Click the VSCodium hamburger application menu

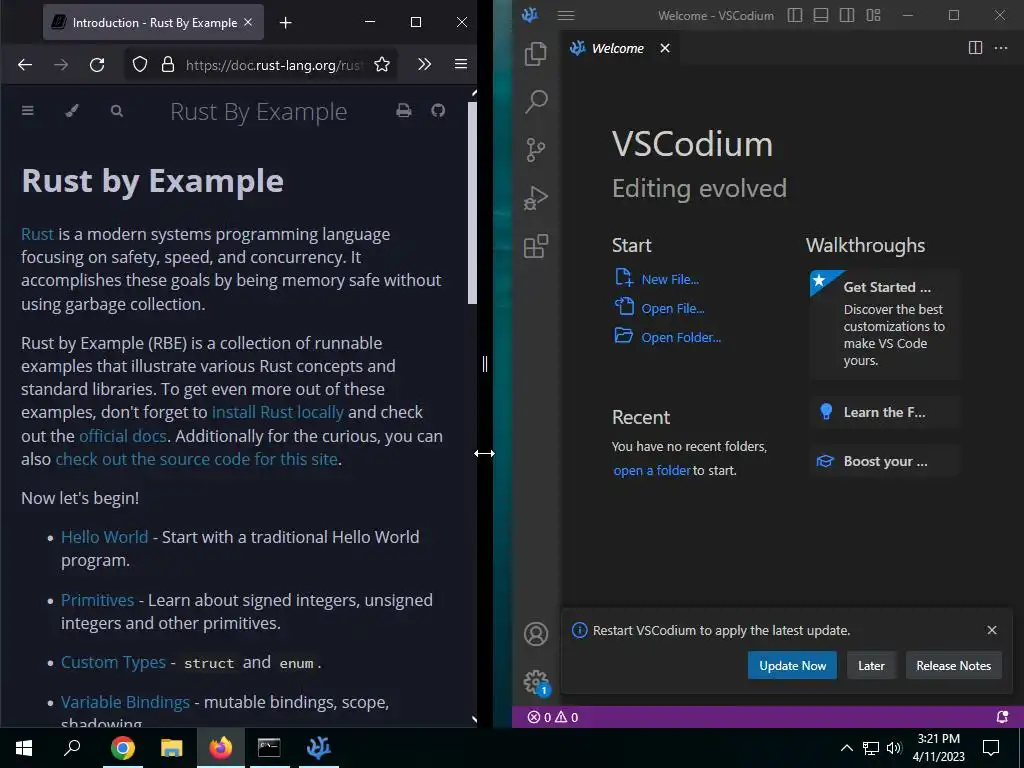566,15
